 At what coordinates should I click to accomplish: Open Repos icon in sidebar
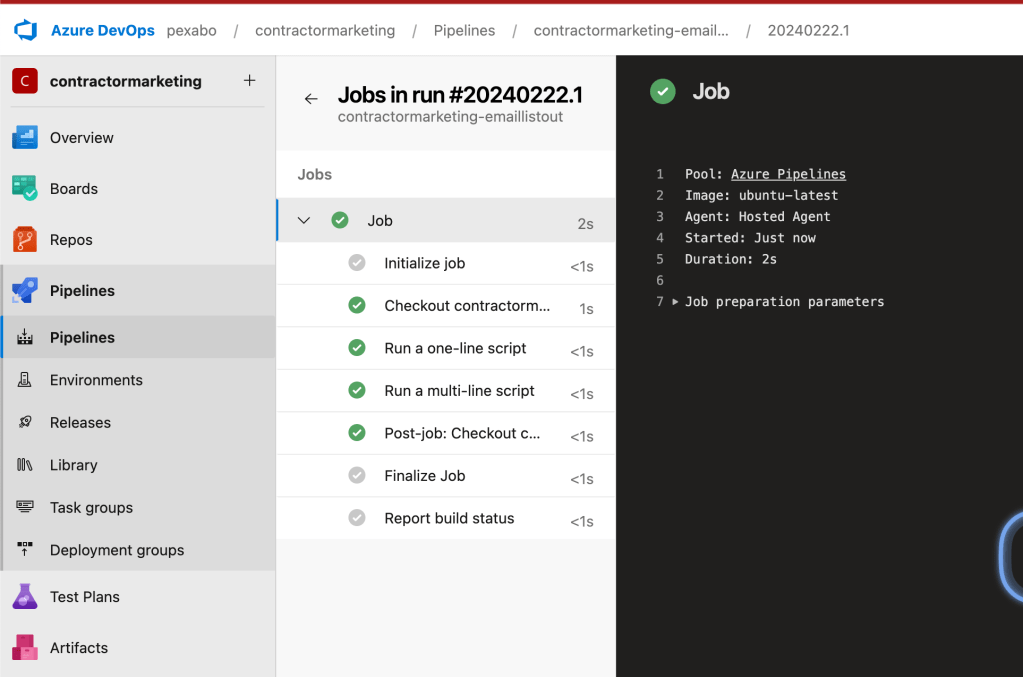pos(25,239)
